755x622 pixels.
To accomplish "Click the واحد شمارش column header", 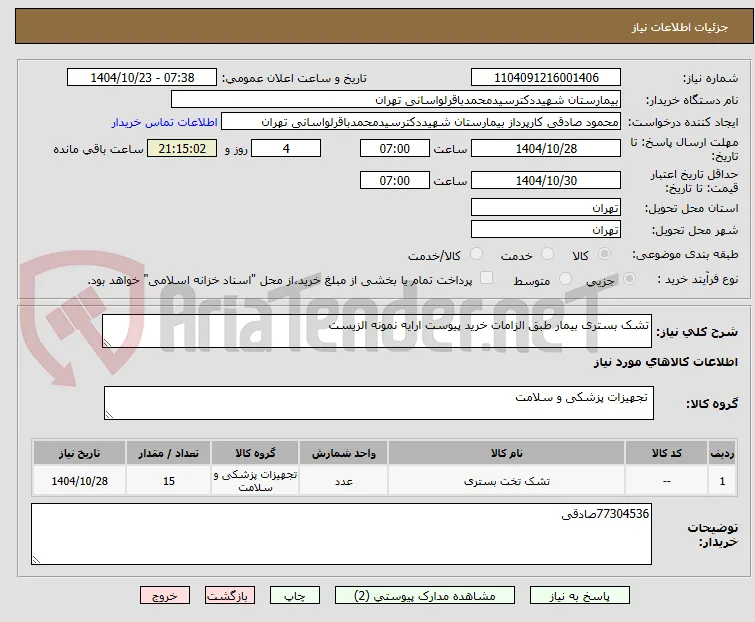I will pos(343,453).
